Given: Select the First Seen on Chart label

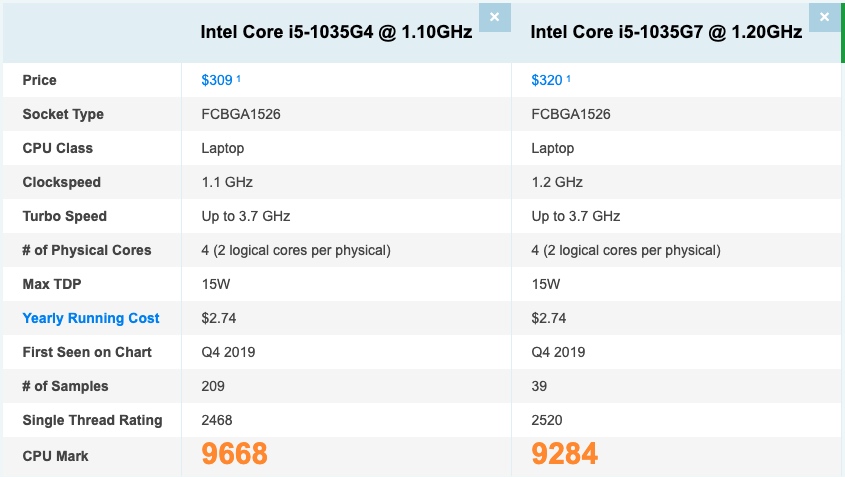Looking at the screenshot, I should (87, 352).
